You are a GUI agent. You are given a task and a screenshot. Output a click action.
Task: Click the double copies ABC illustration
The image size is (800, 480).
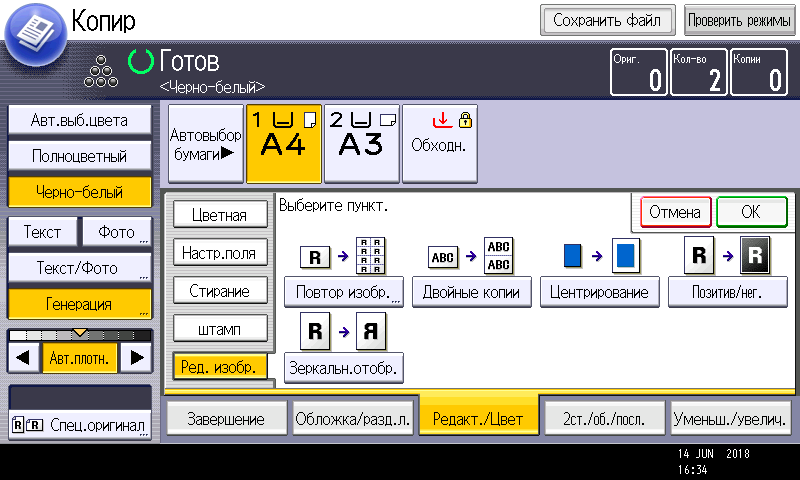coord(470,256)
